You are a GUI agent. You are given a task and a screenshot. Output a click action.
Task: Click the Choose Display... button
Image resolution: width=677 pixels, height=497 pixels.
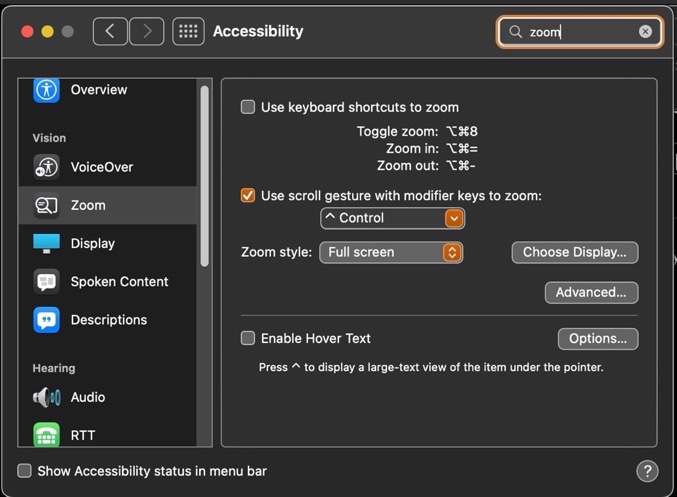click(x=574, y=252)
